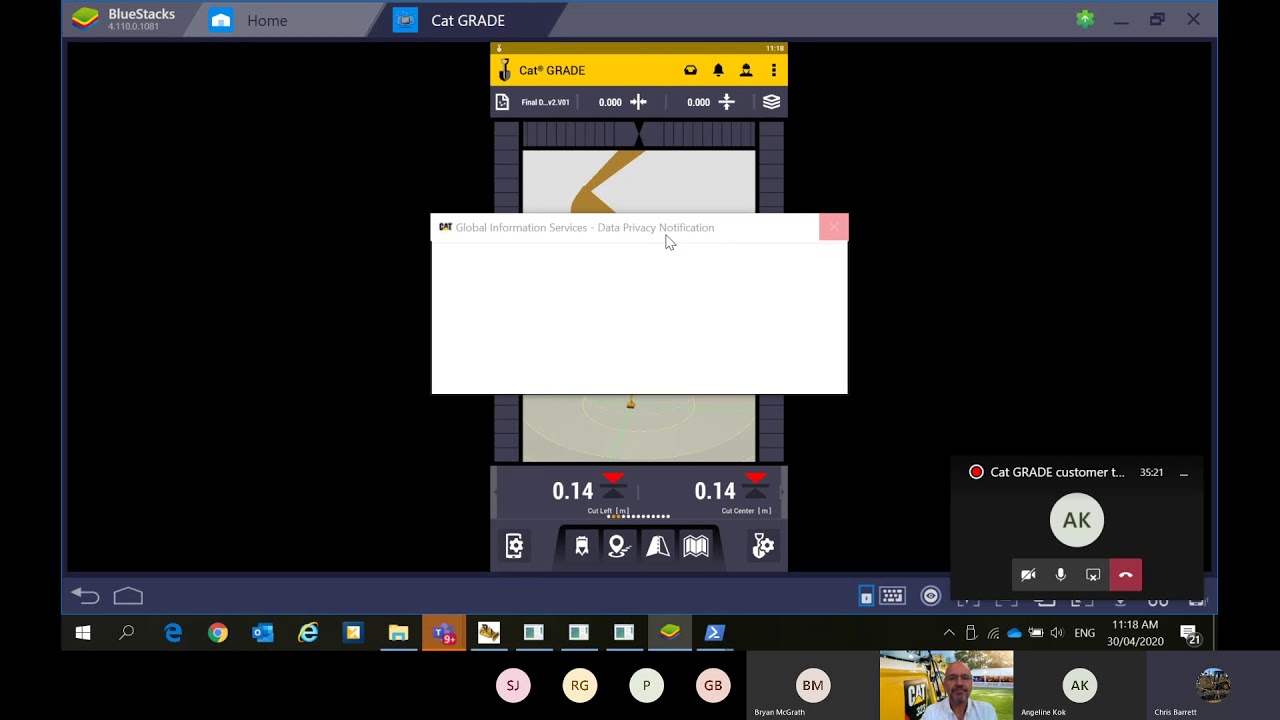Show previous readout with left arrow
1280x720 pixels.
[x=494, y=492]
